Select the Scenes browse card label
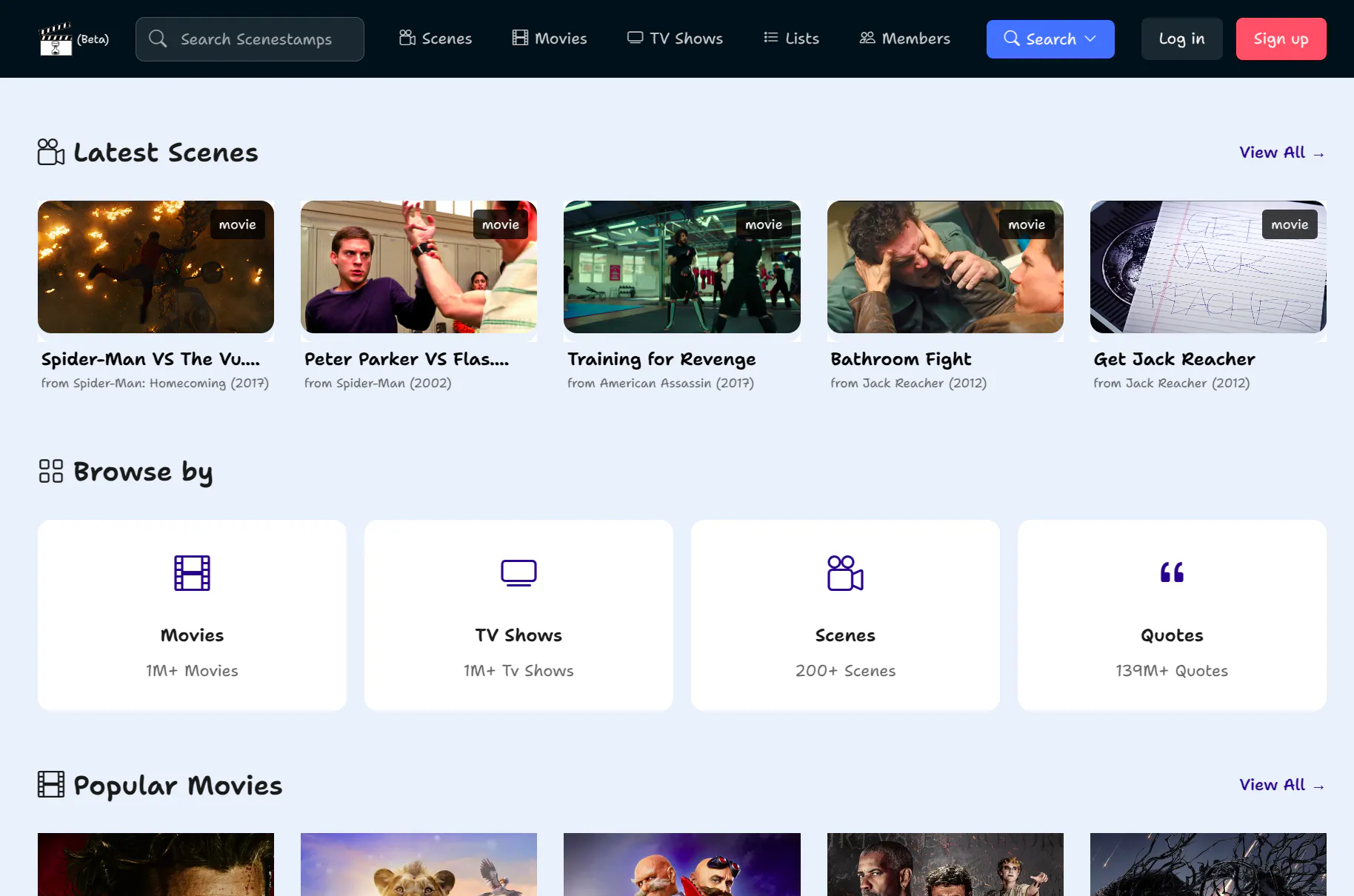The image size is (1354, 896). (845, 635)
